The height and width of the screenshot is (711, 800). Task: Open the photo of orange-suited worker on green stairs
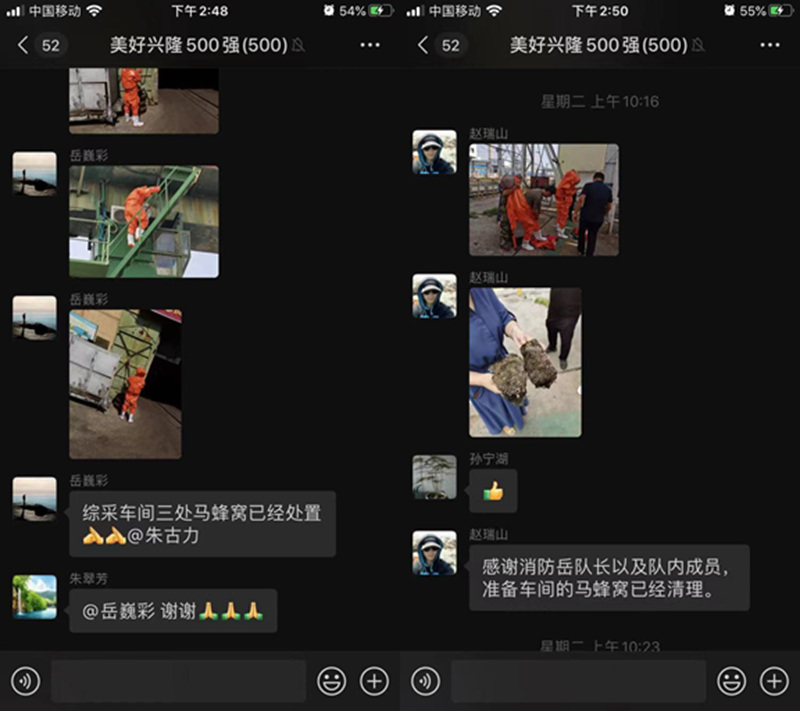[144, 222]
